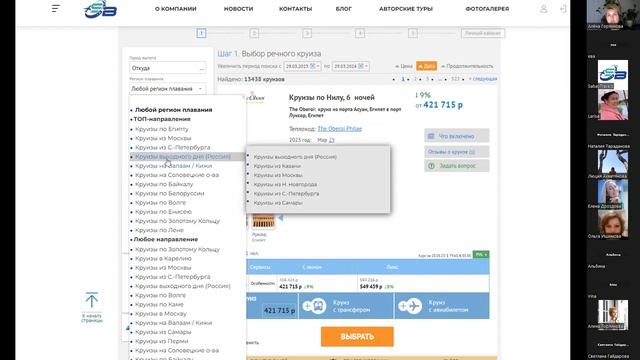Select 'Круизы по Каме' option
The width and height of the screenshot is (640, 360).
coord(159,304)
